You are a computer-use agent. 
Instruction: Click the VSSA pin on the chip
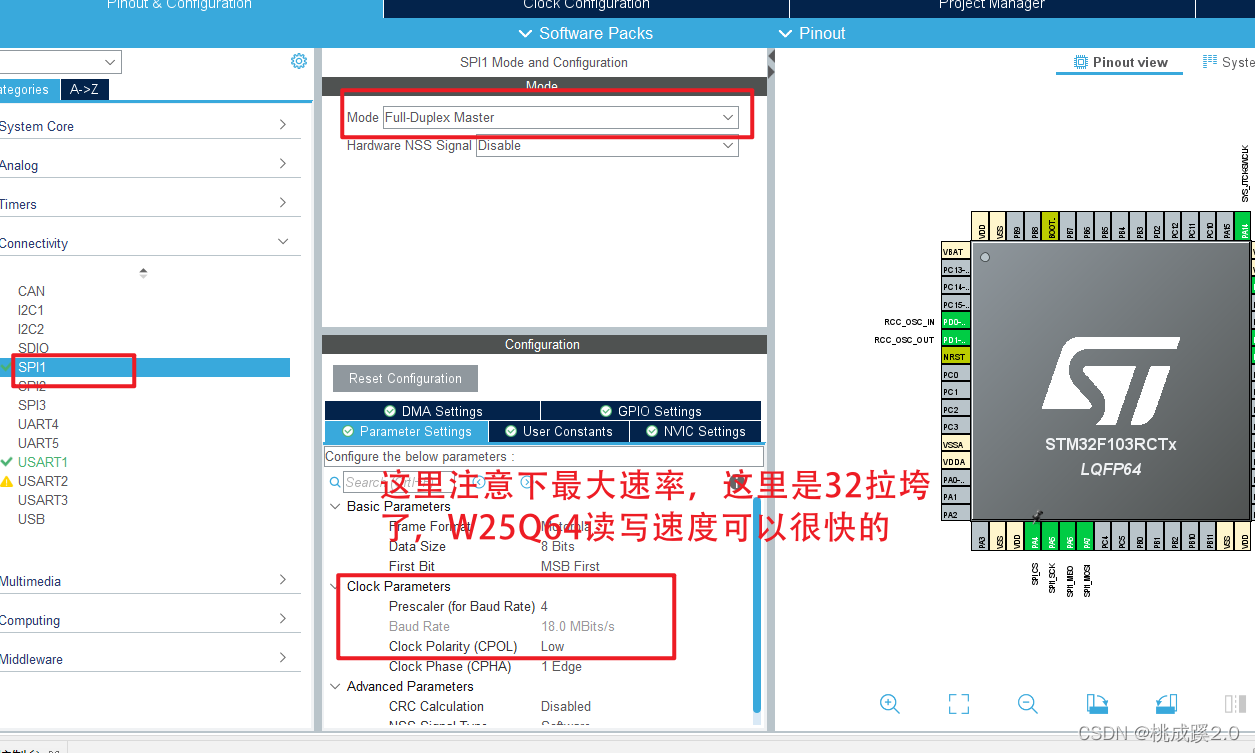click(955, 444)
